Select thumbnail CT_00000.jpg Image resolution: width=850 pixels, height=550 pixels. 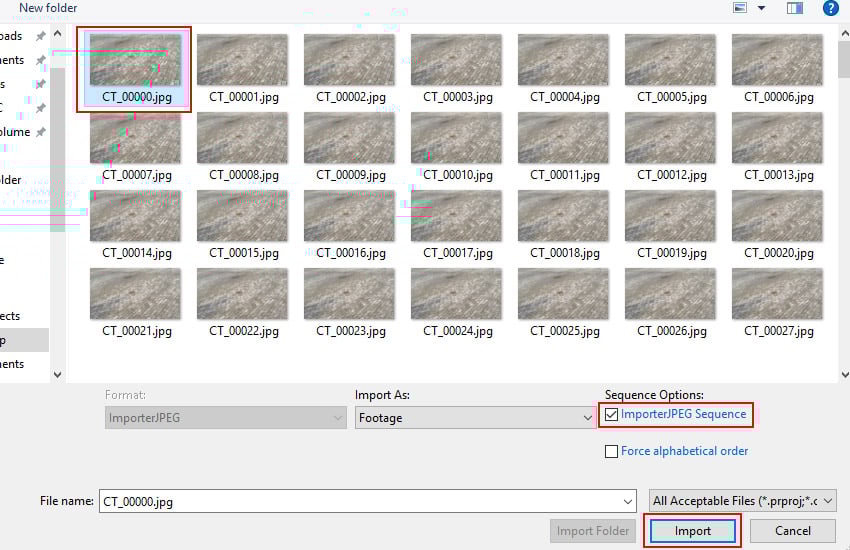[135, 60]
